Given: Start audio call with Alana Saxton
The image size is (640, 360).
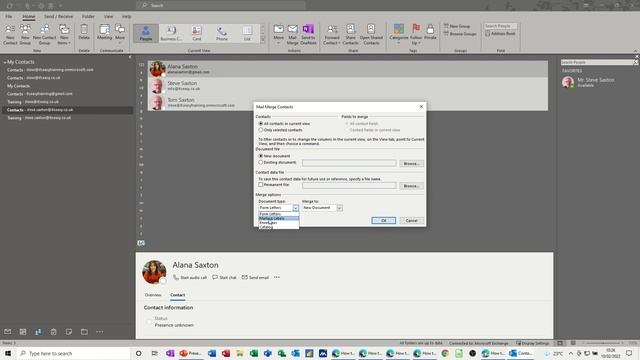Looking at the screenshot, I should pyautogui.click(x=190, y=278).
